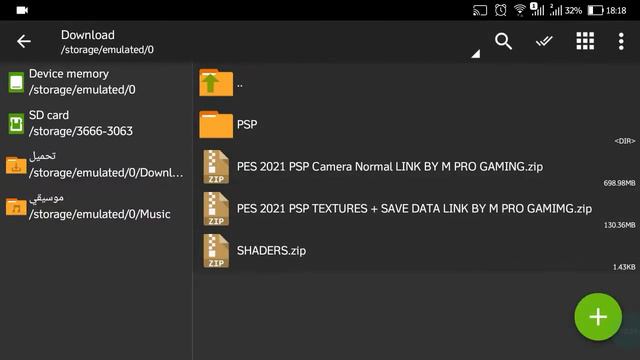The width and height of the screenshot is (640, 360).
Task: Click the download folder bookmark icon
Action: [16, 165]
